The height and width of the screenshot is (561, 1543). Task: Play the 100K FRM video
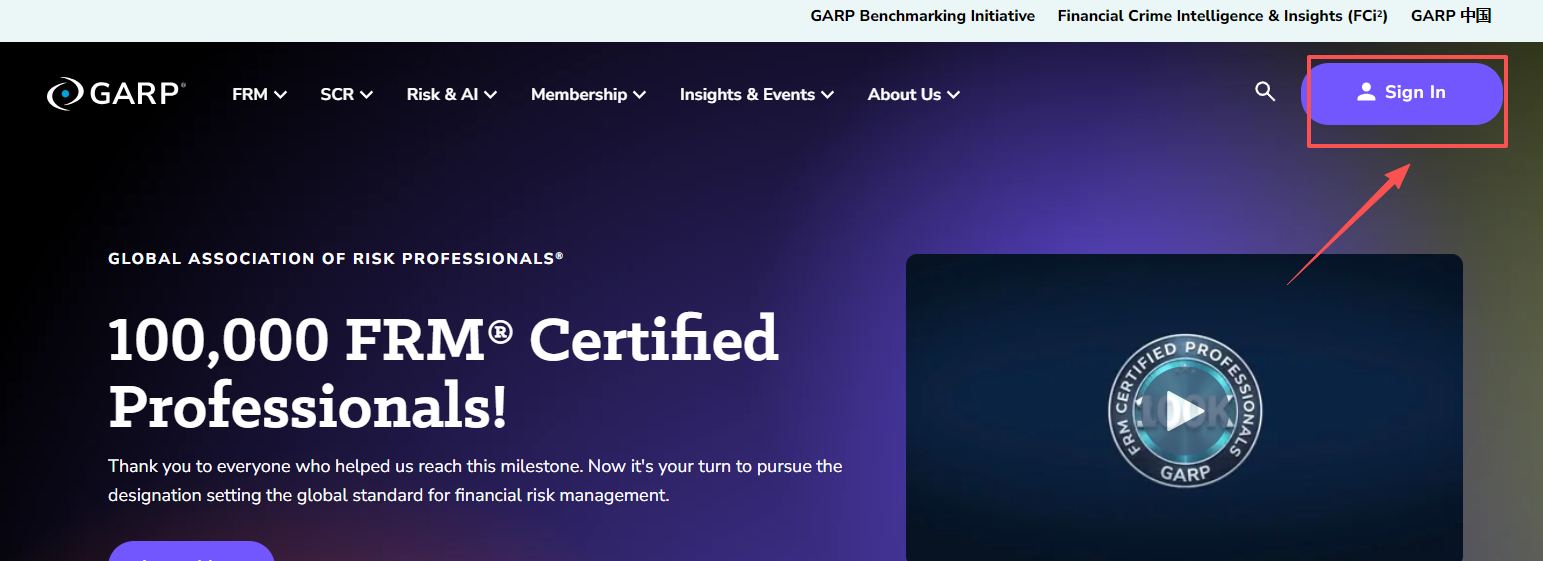(1185, 413)
